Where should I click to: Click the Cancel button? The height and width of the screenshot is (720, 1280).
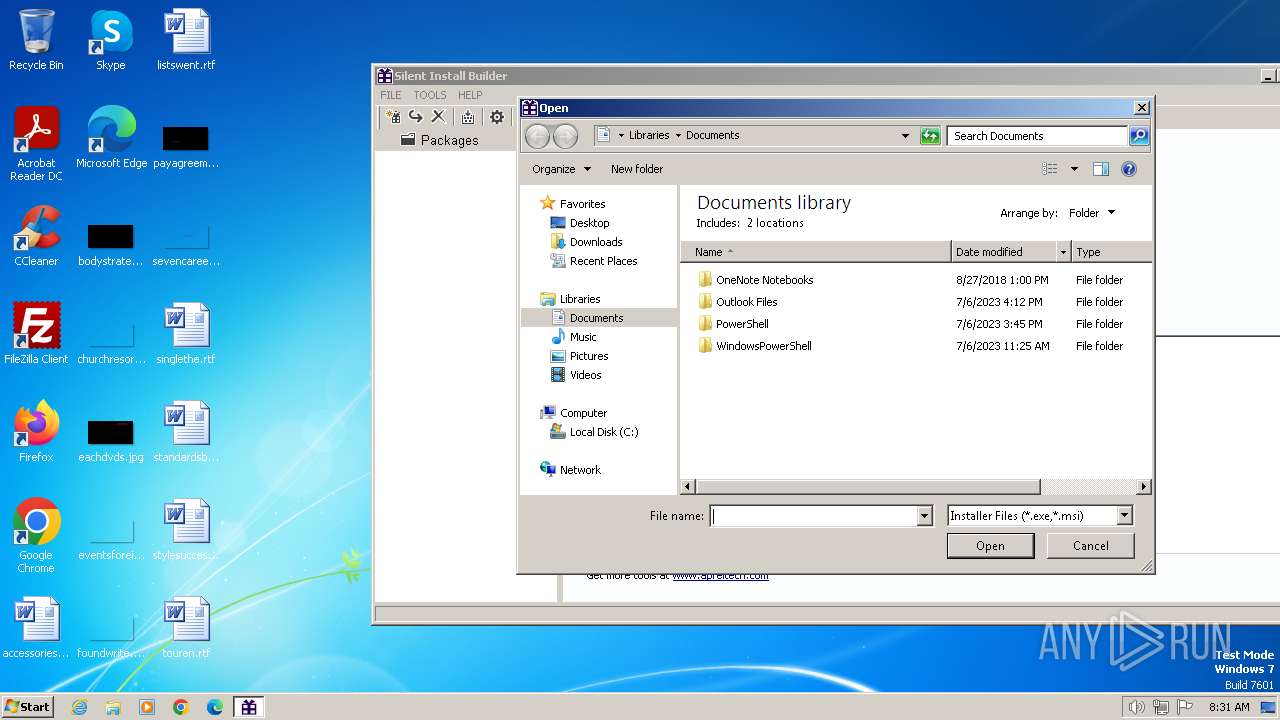click(1091, 546)
